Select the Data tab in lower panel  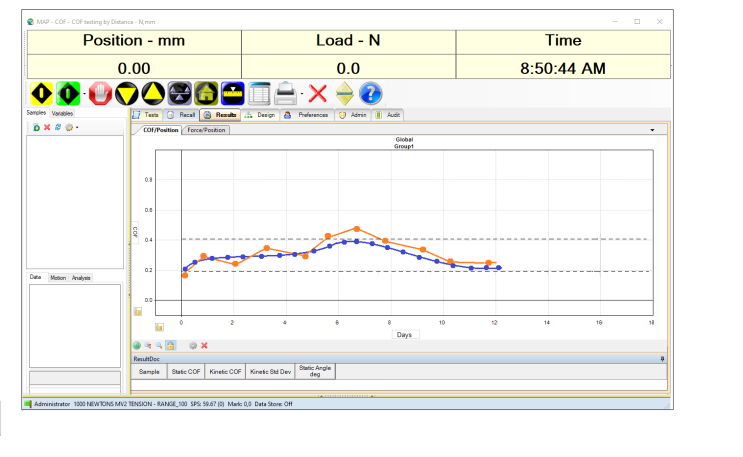[36, 277]
